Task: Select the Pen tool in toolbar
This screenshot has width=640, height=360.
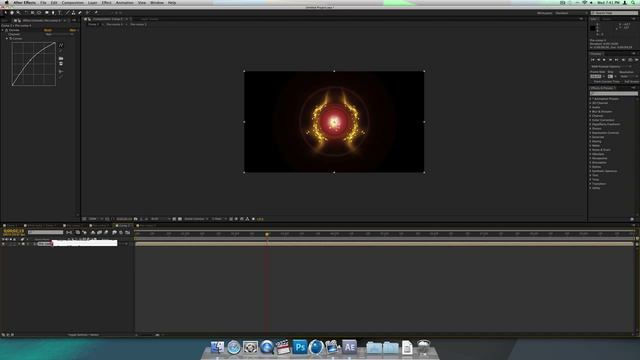Action: [x=53, y=13]
